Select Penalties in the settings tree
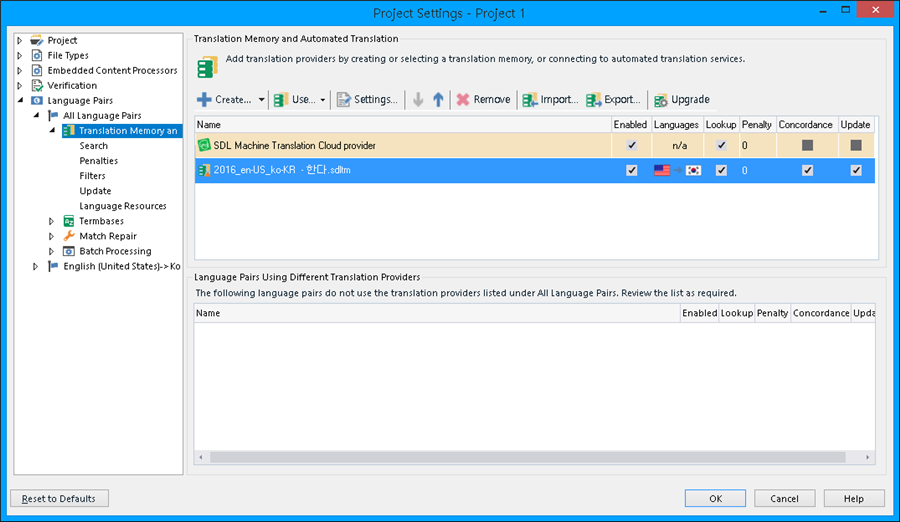Image resolution: width=900 pixels, height=522 pixels. [99, 161]
